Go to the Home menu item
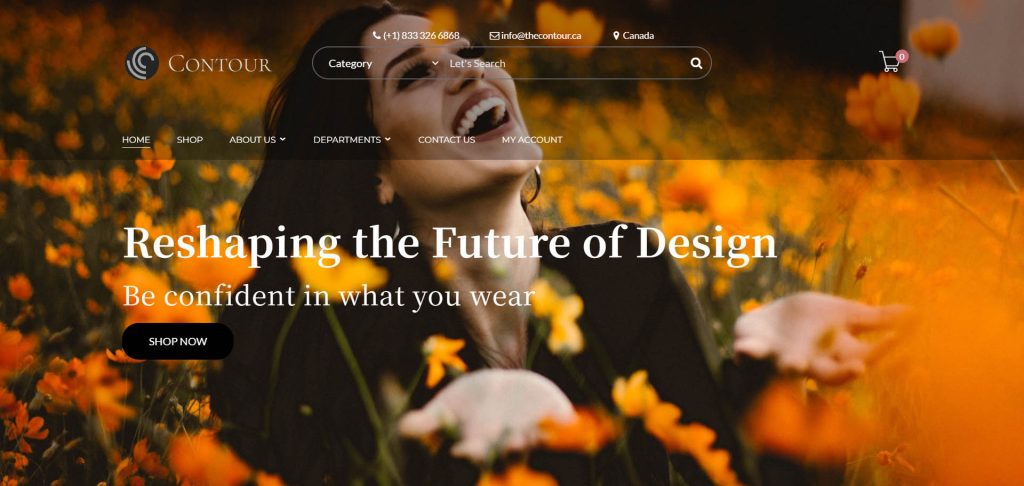Image resolution: width=1024 pixels, height=486 pixels. click(136, 140)
